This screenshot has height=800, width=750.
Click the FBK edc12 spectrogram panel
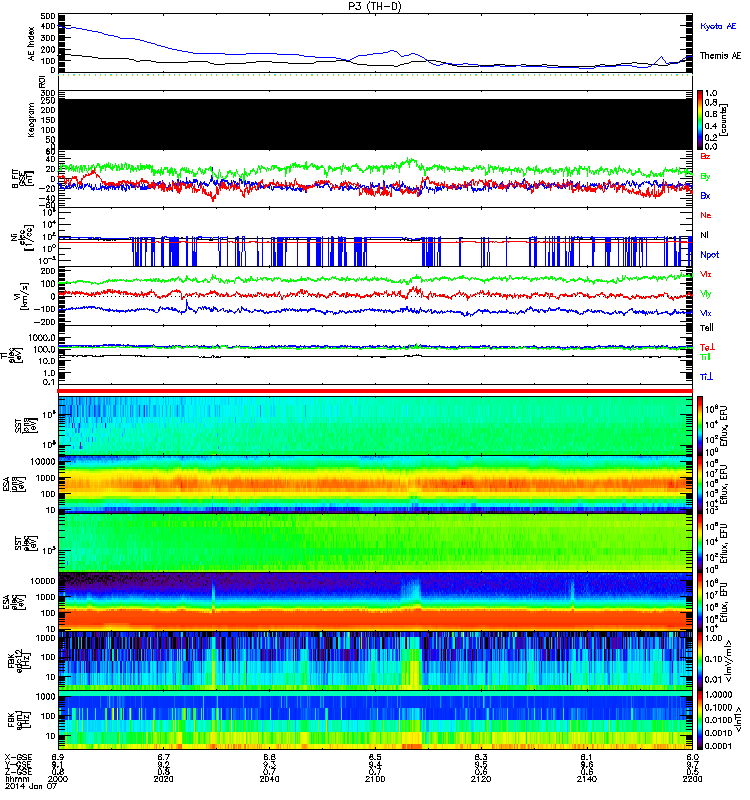pyautogui.click(x=375, y=661)
